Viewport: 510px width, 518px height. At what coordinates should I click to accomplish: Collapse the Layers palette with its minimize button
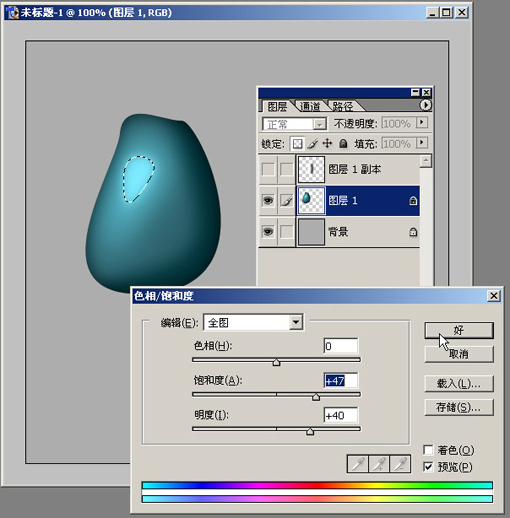(x=415, y=92)
